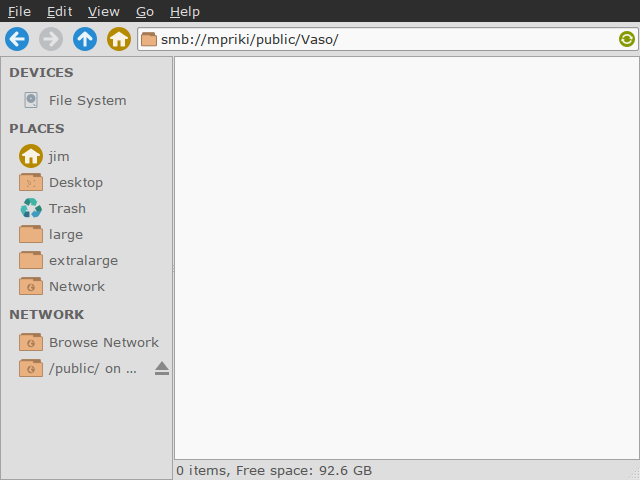Go back with the blue left arrow
The height and width of the screenshot is (480, 640).
(x=17, y=39)
